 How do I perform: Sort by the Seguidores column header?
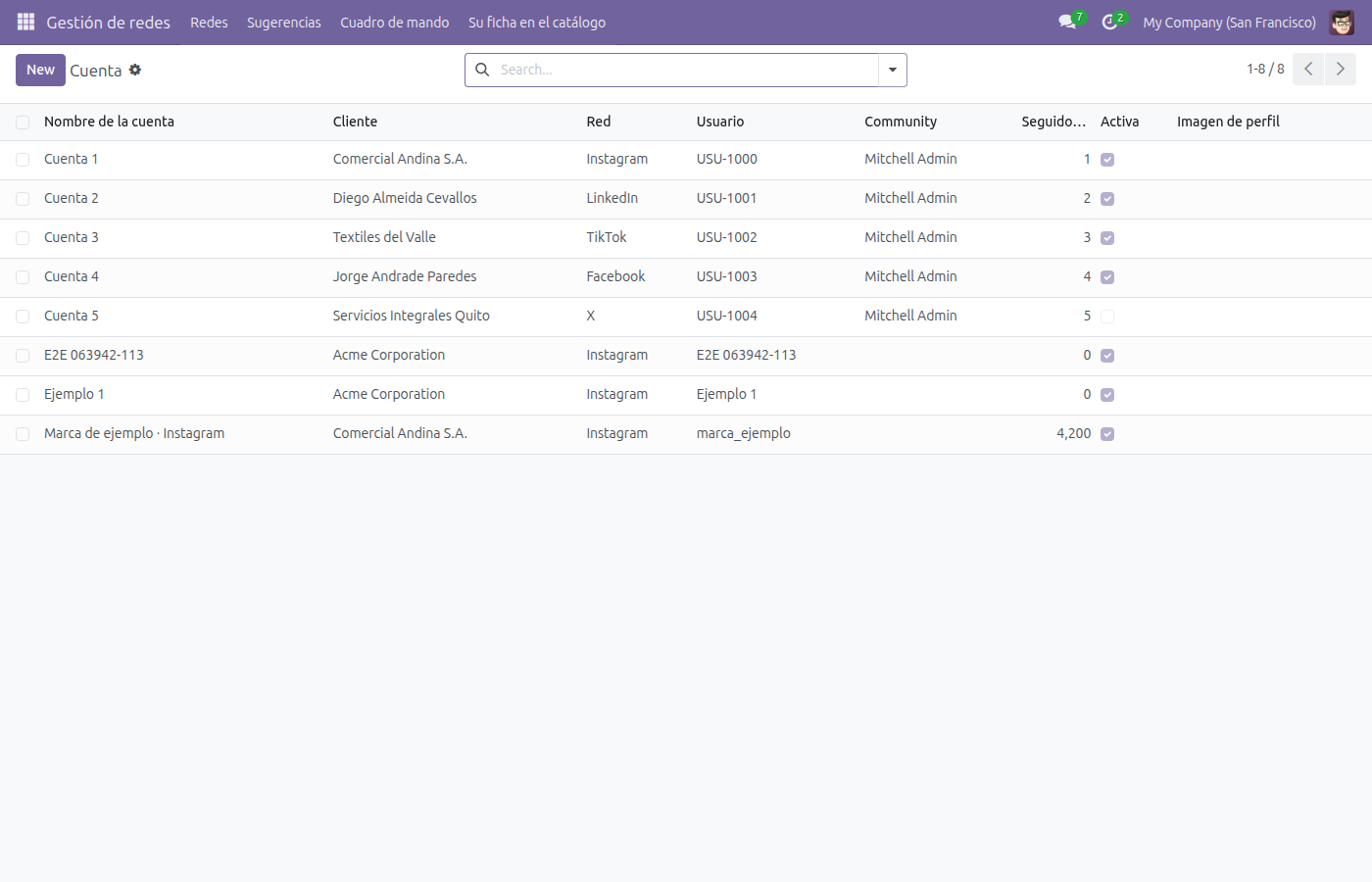coord(1053,122)
